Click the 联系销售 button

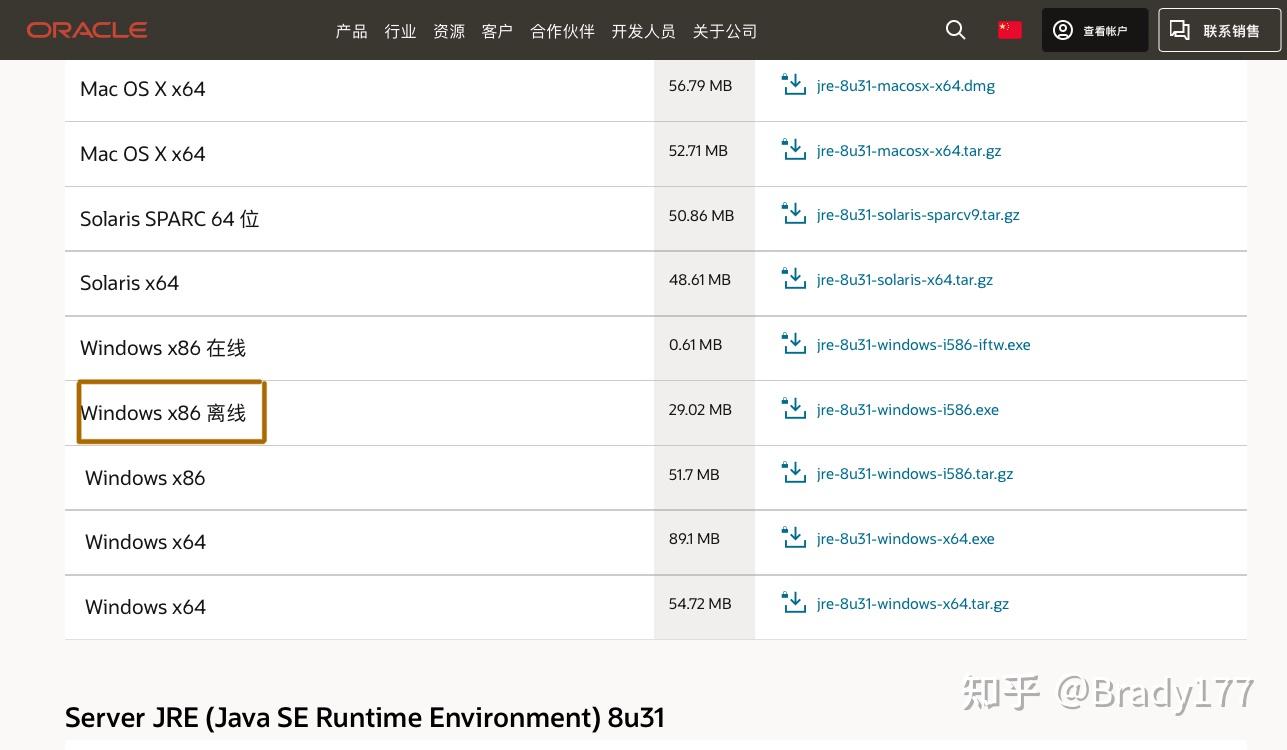click(1218, 30)
